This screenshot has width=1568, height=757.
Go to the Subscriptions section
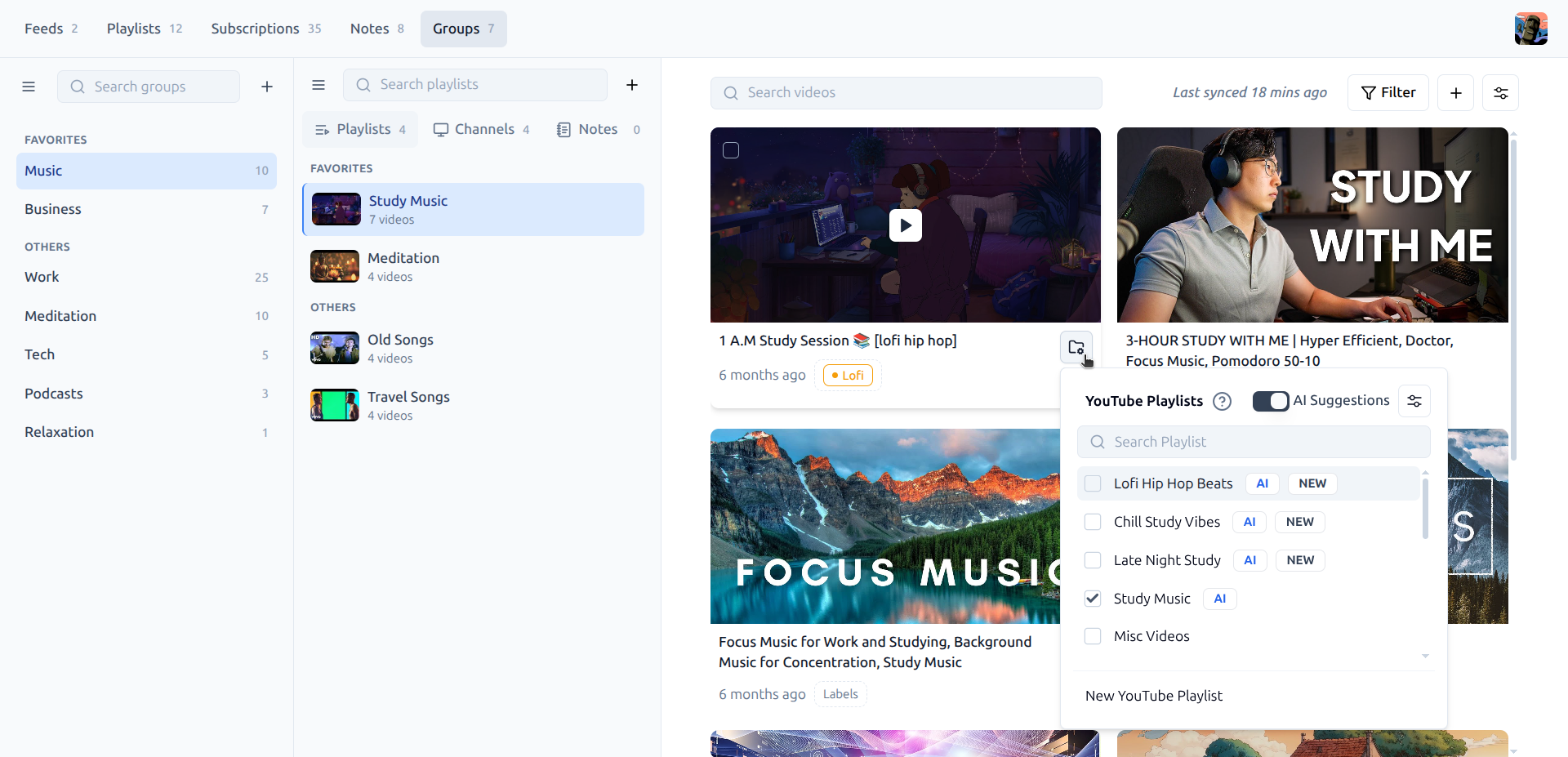[256, 28]
